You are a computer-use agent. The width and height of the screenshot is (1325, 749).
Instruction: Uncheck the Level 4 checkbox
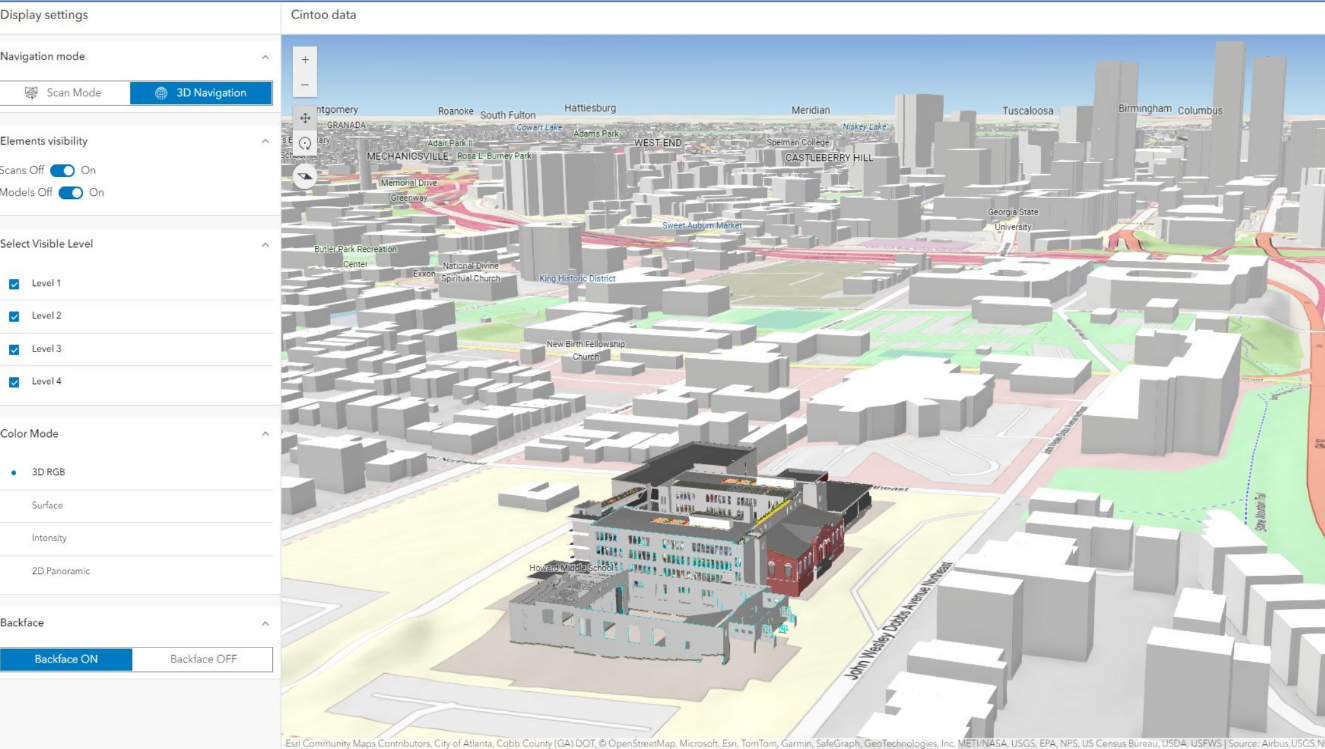[14, 382]
